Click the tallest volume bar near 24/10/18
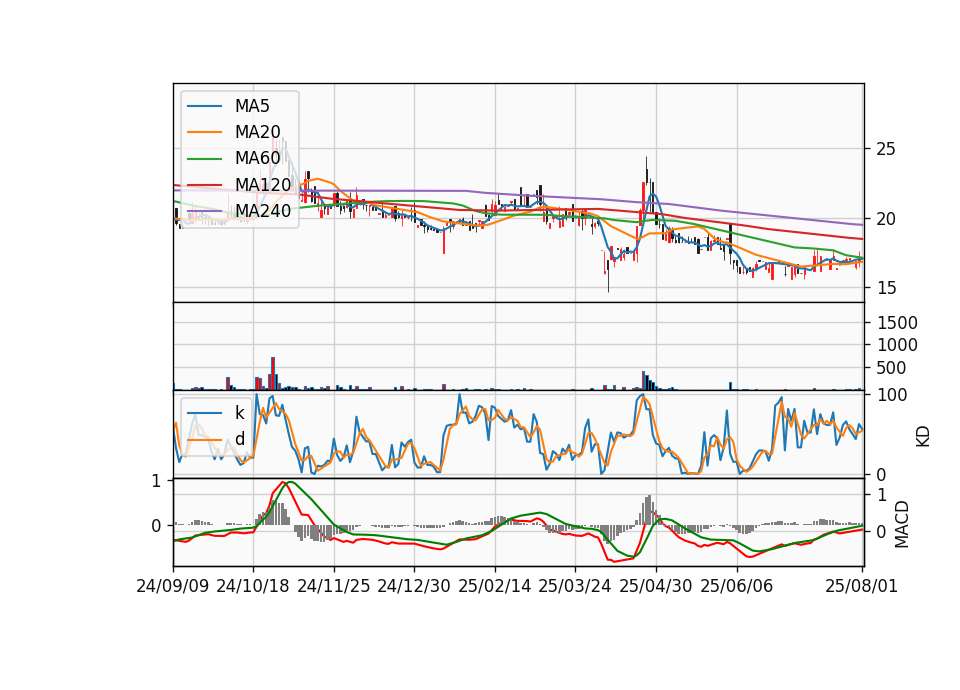Viewport: 960px width, 690px height. point(273,373)
